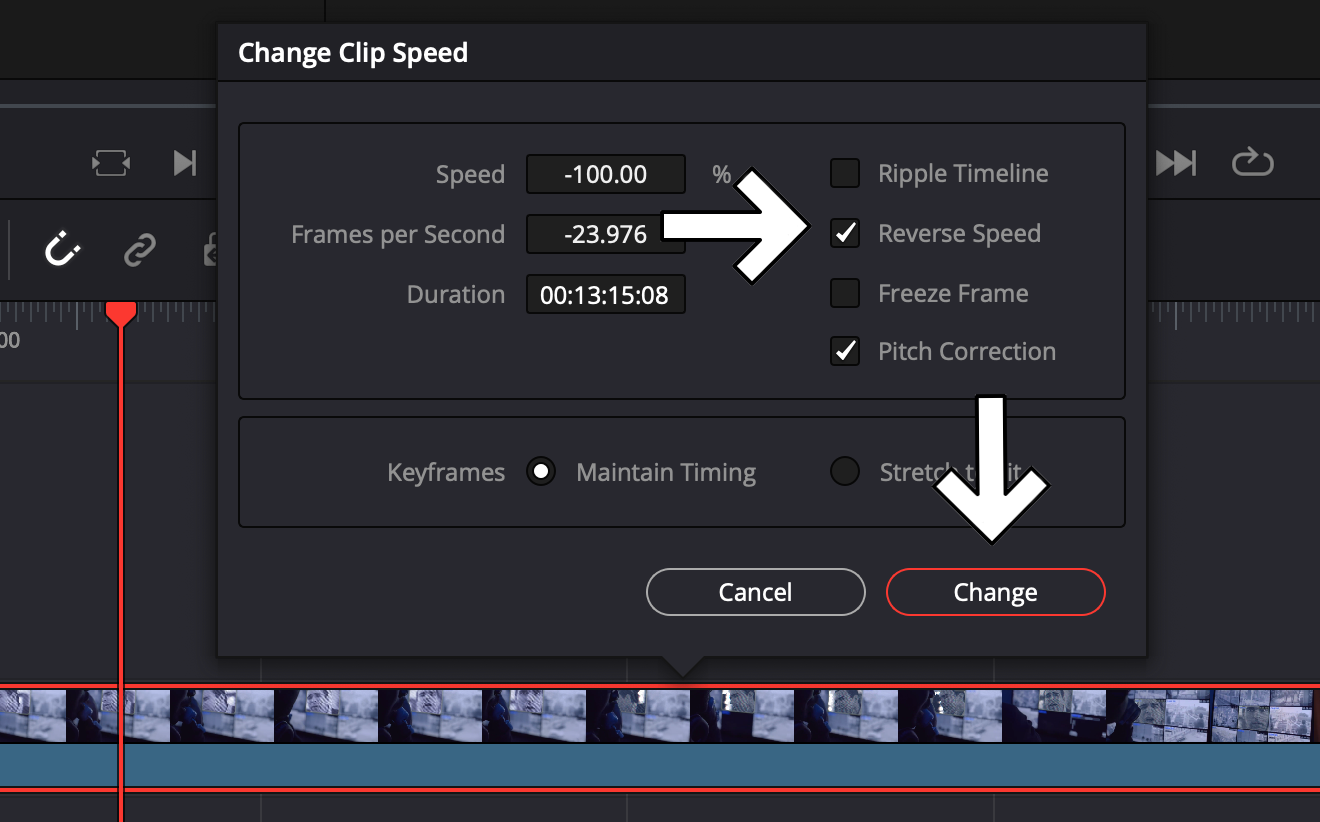Toggle the linked selection chain icon

point(140,250)
